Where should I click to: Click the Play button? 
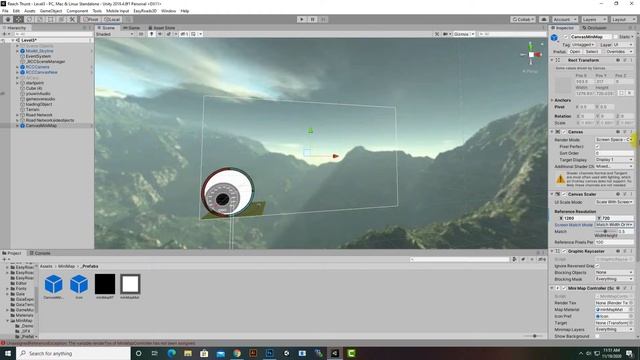tap(302, 19)
